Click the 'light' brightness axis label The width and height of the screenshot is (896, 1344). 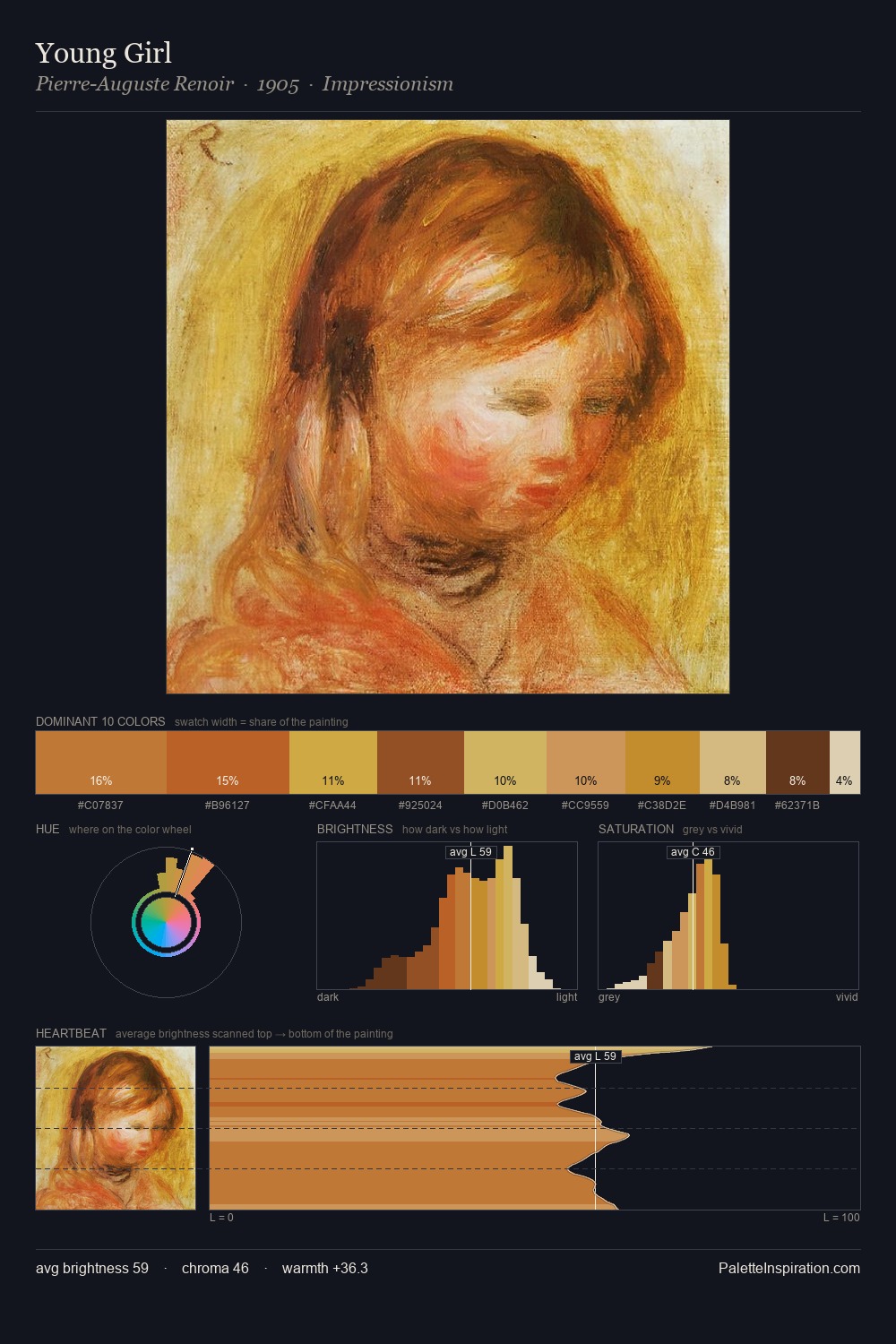[567, 997]
